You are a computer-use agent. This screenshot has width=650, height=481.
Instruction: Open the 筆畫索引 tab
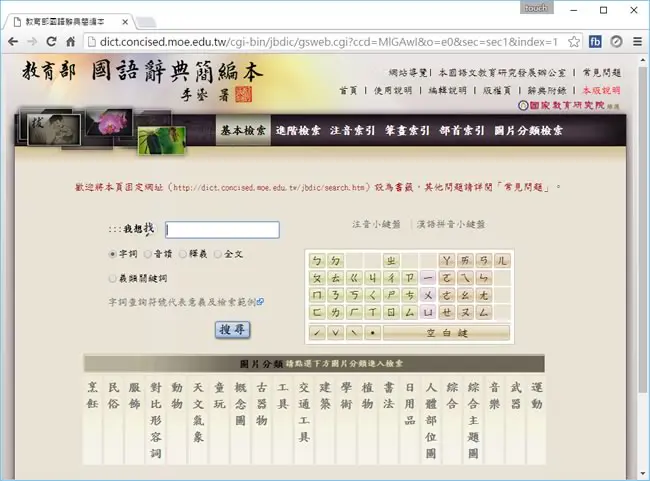click(x=407, y=130)
